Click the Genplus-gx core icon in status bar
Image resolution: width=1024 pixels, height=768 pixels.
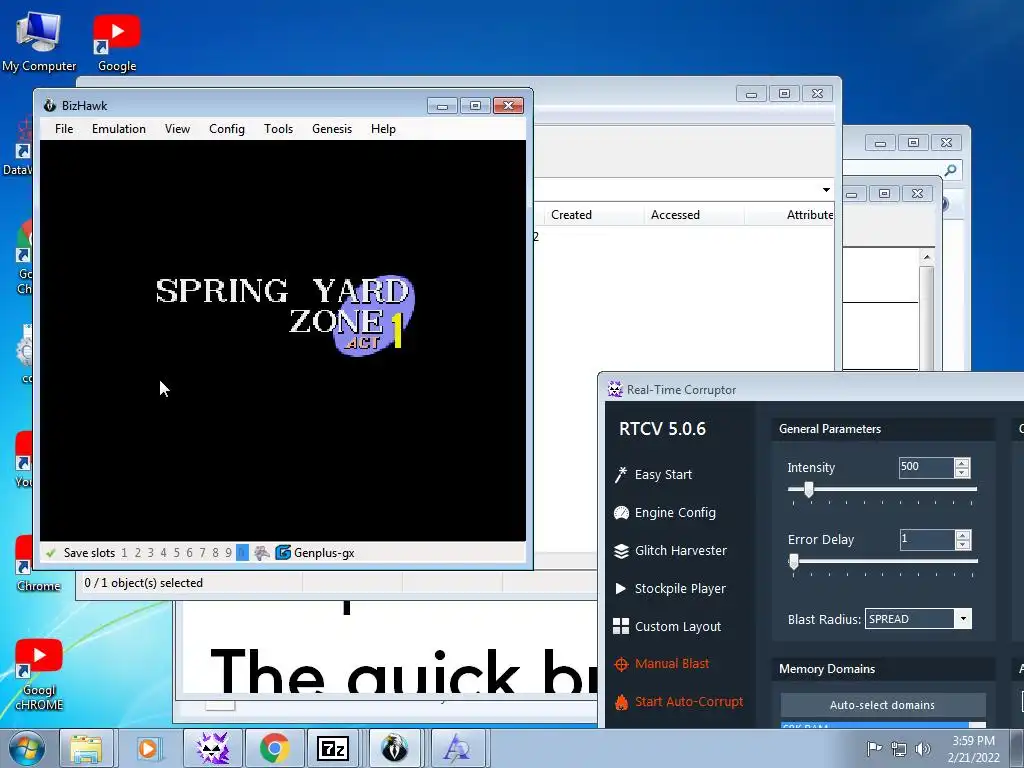coord(283,552)
